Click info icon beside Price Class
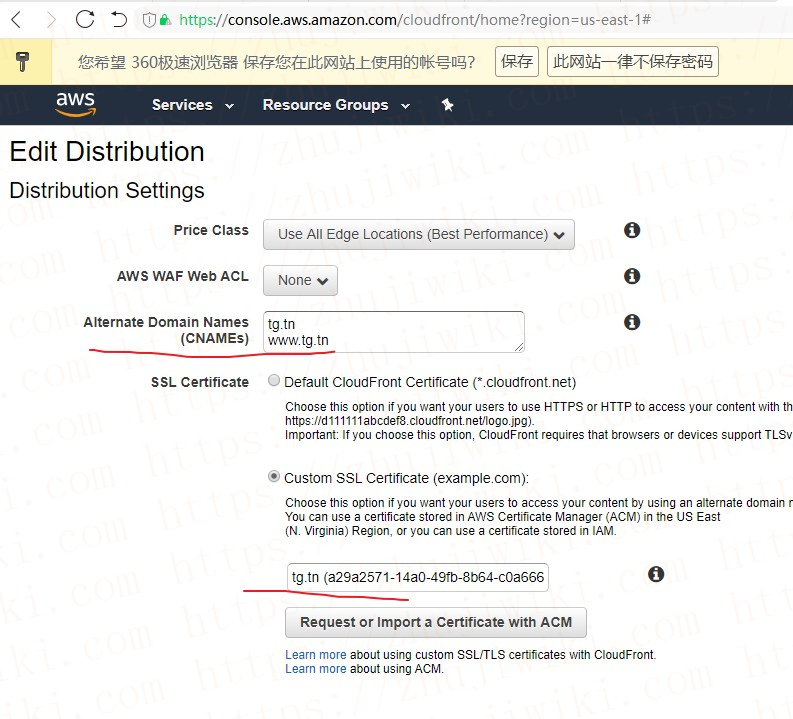Image resolution: width=793 pixels, height=719 pixels. click(x=632, y=230)
